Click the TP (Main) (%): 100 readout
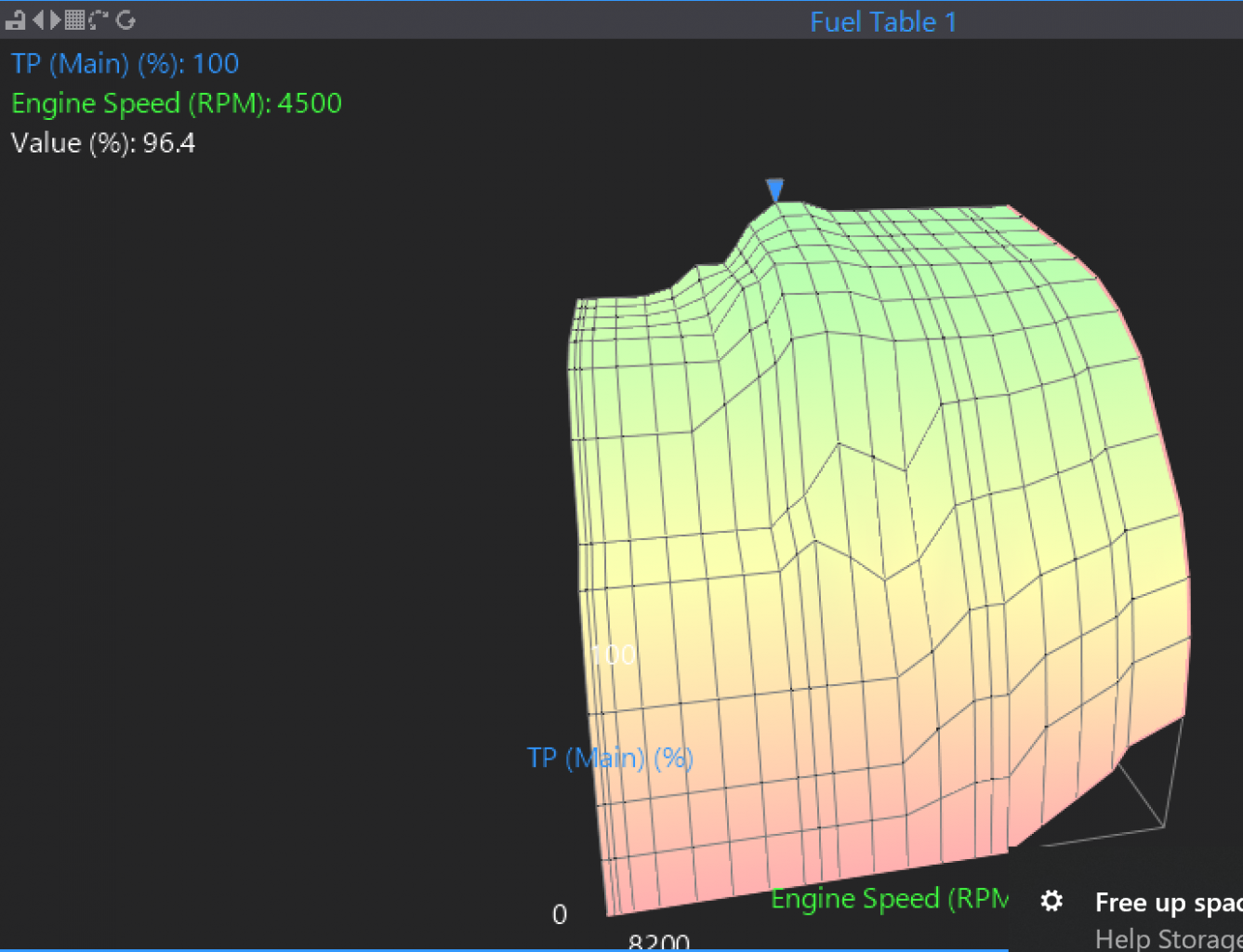This screenshot has width=1243, height=952. pyautogui.click(x=125, y=64)
